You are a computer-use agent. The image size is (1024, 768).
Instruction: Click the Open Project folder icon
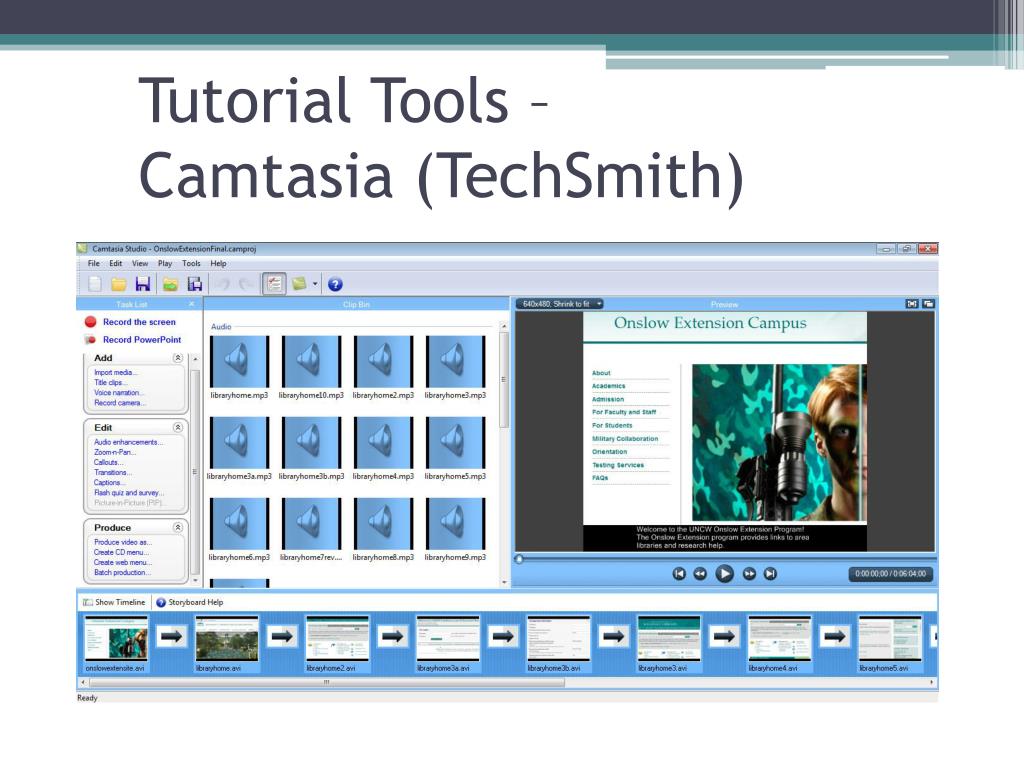coord(118,283)
